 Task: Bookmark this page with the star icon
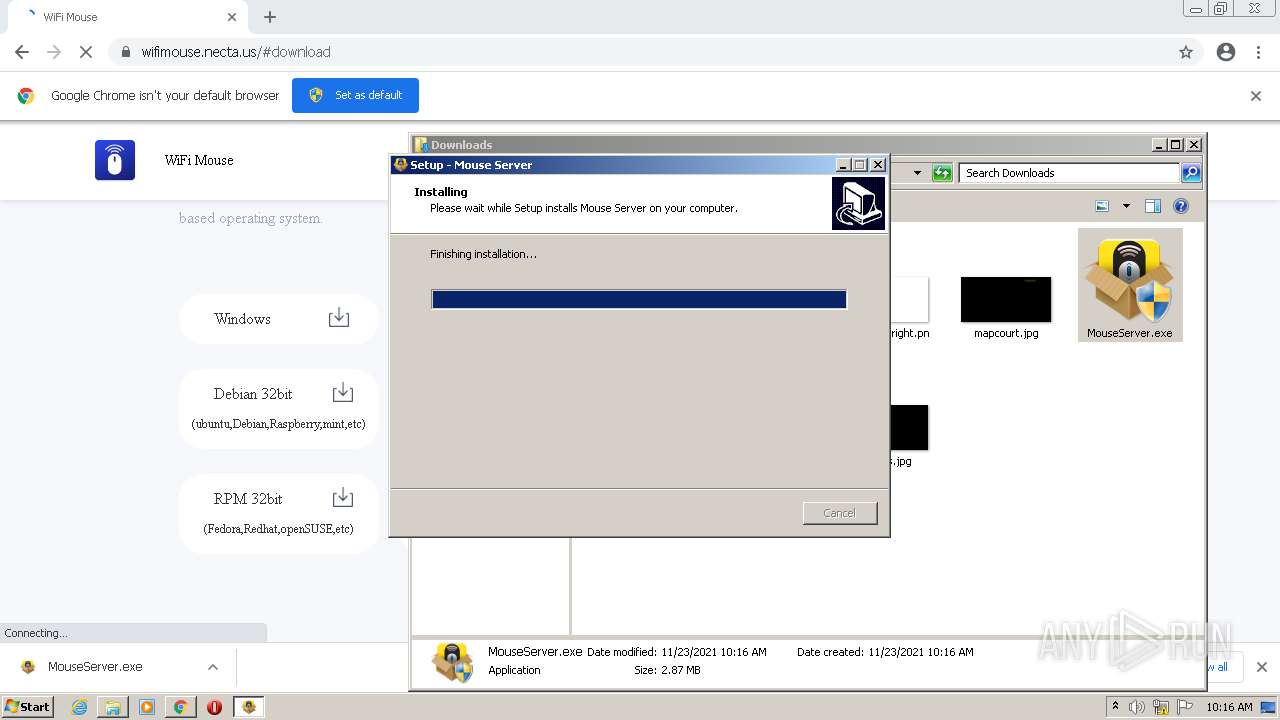coord(1186,52)
